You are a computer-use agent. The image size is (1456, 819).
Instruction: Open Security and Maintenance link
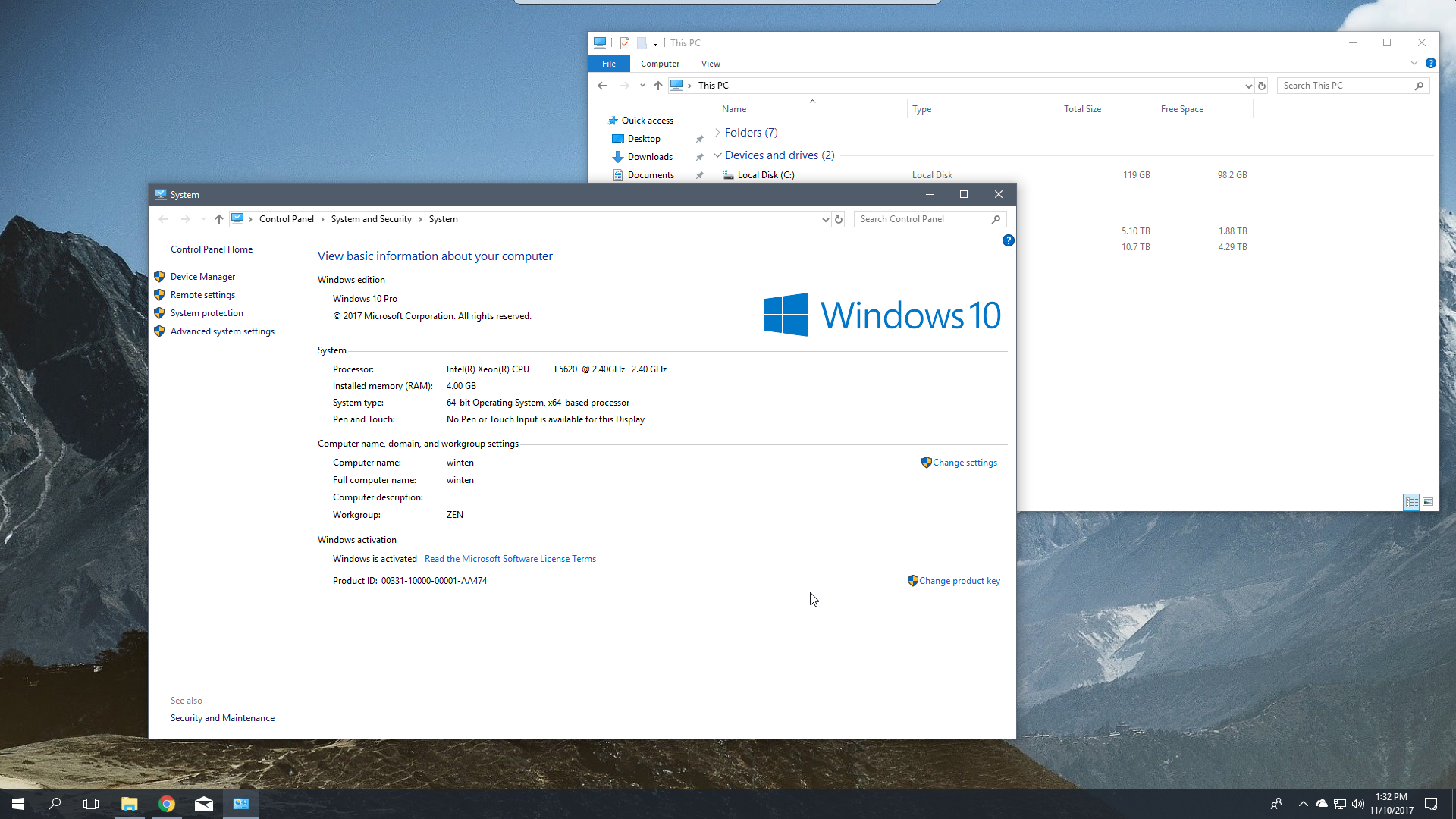222,718
